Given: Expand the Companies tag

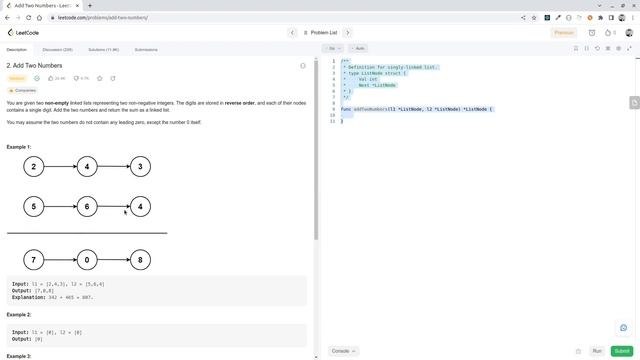Looking at the screenshot, I should click(x=22, y=91).
